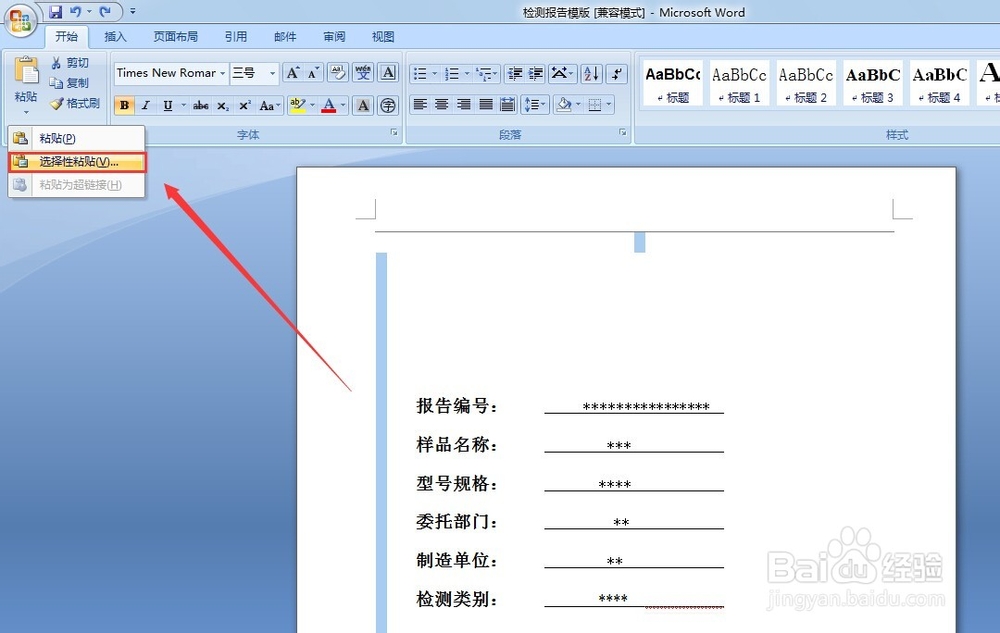Toggle strikethrough abc formatting

201,105
